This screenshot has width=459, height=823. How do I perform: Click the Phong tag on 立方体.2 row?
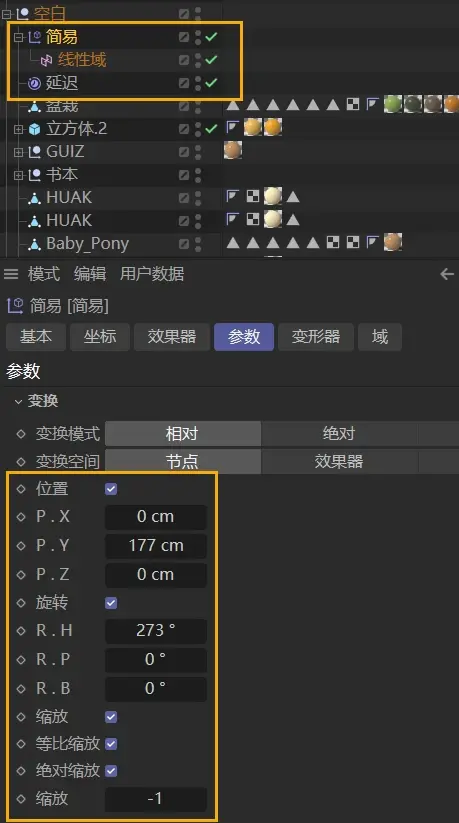coord(232,126)
